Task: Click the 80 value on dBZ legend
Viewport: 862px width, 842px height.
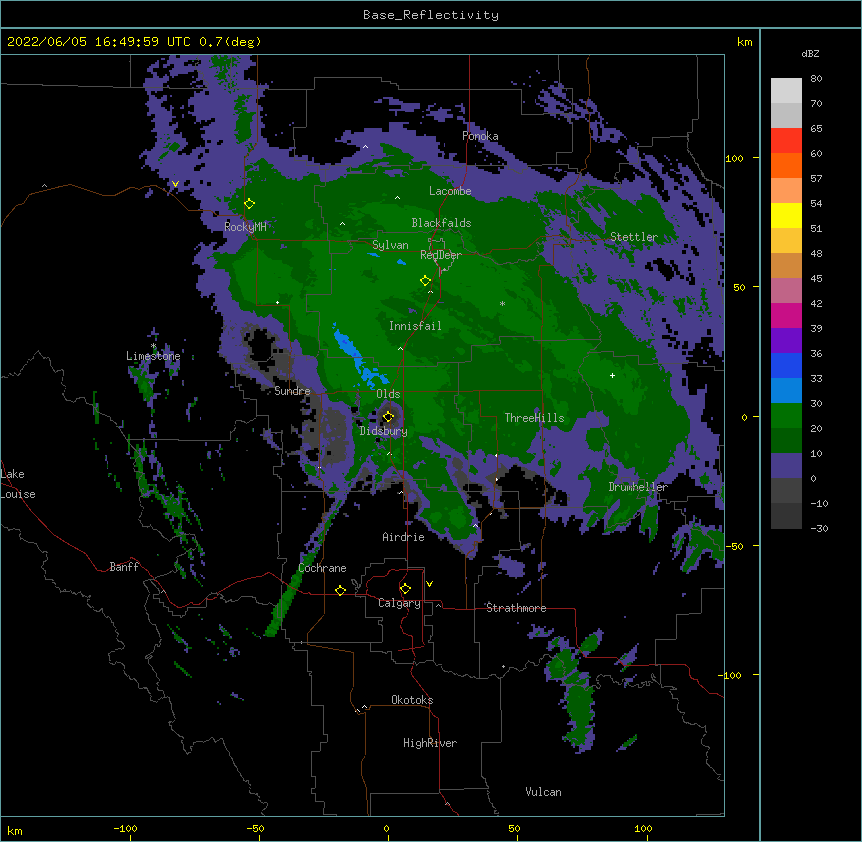Action: (x=816, y=79)
